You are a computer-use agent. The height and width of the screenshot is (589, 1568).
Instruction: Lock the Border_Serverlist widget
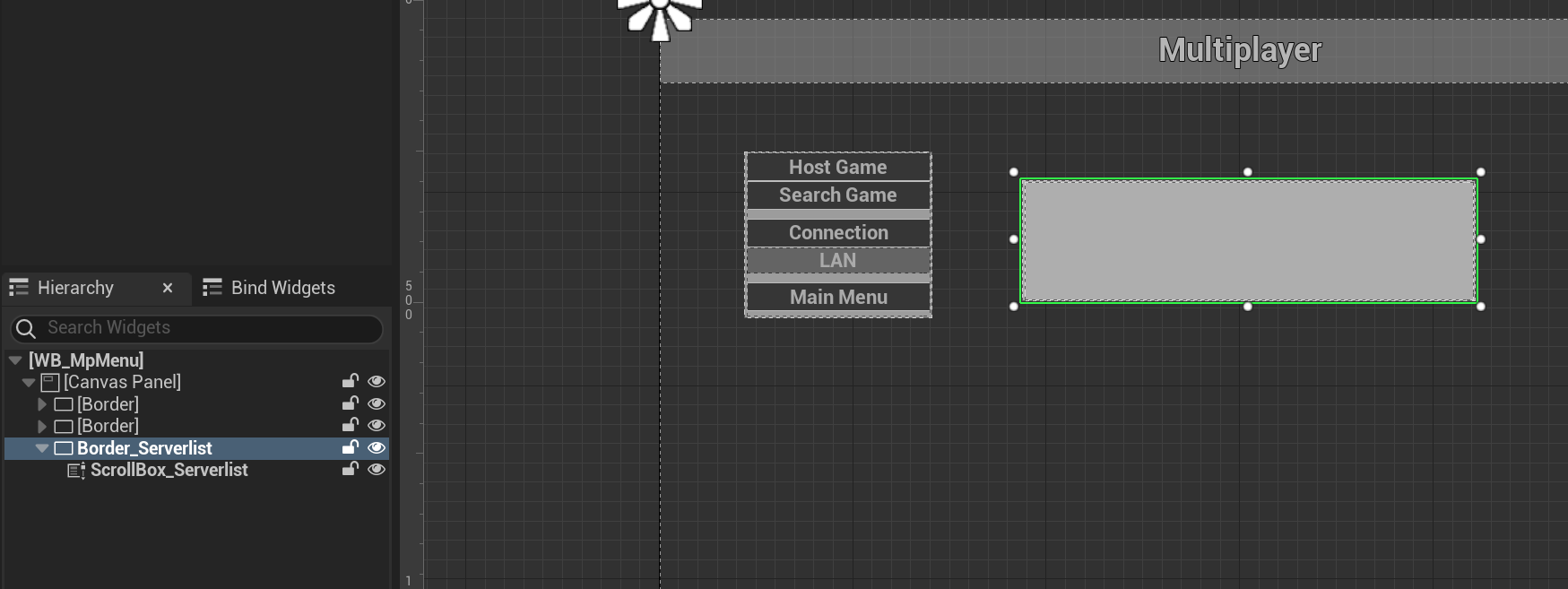[x=351, y=447]
